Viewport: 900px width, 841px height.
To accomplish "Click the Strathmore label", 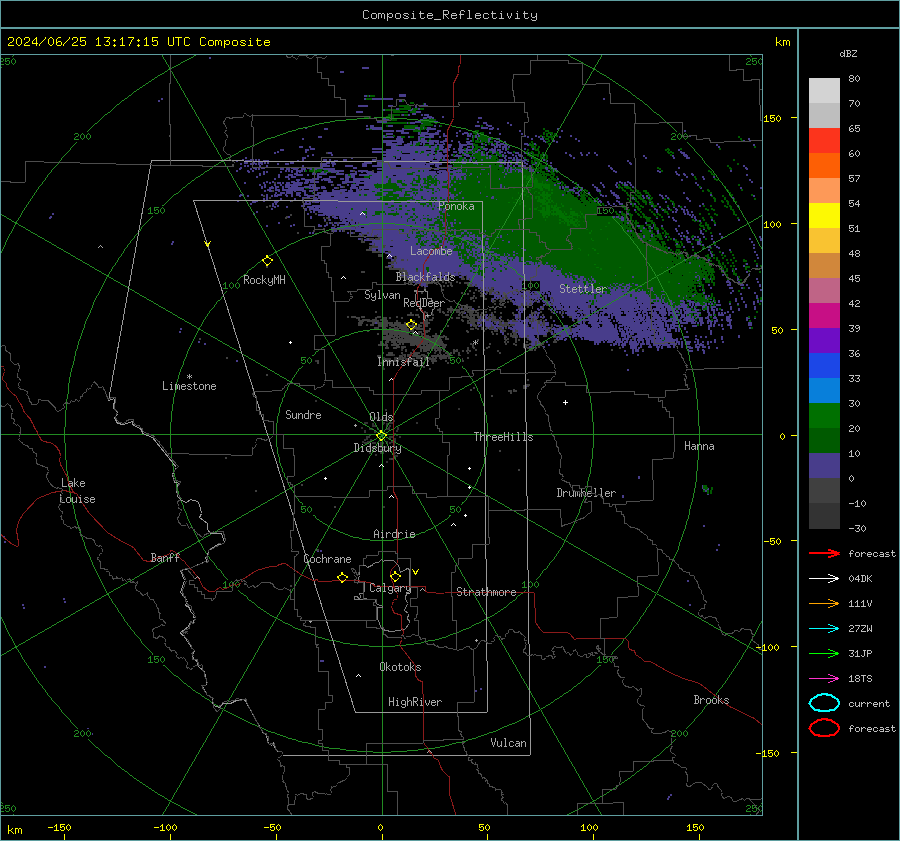I will pyautogui.click(x=486, y=592).
